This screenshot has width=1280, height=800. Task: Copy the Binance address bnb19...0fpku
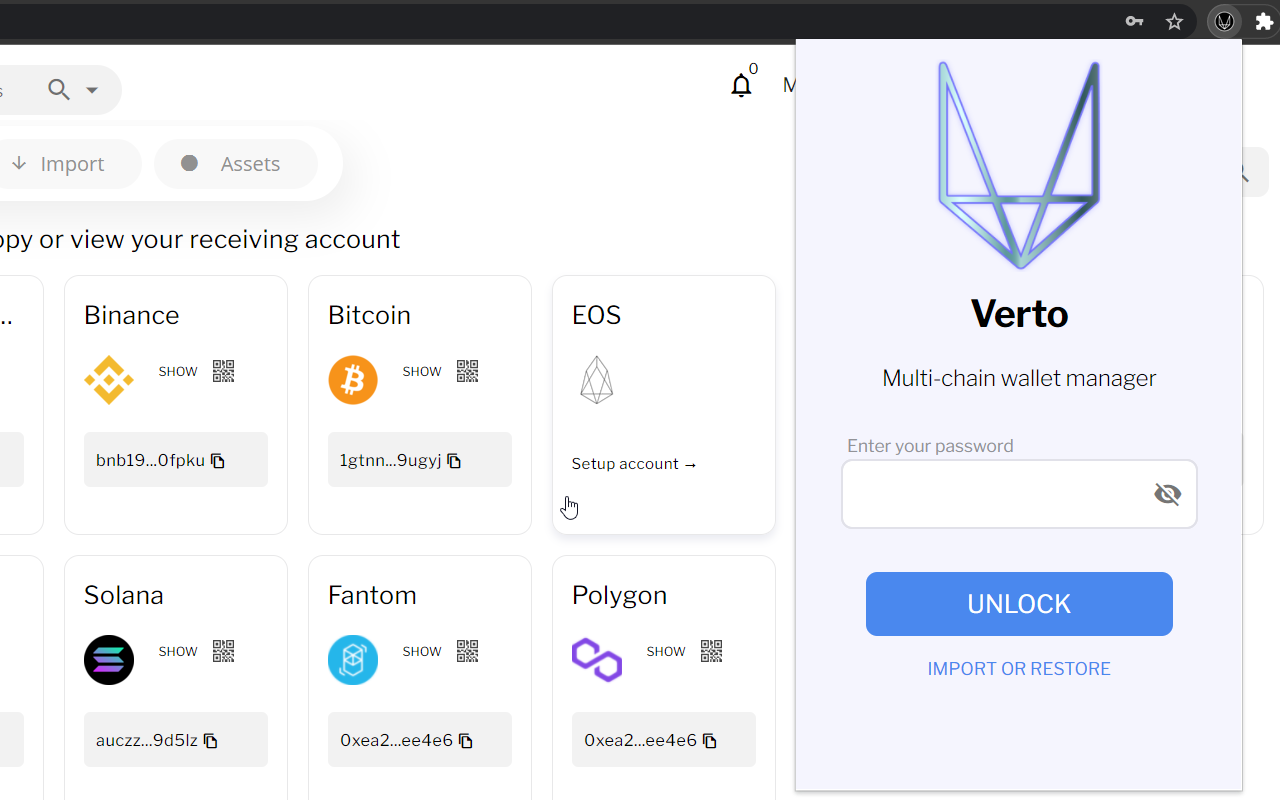[x=218, y=461]
